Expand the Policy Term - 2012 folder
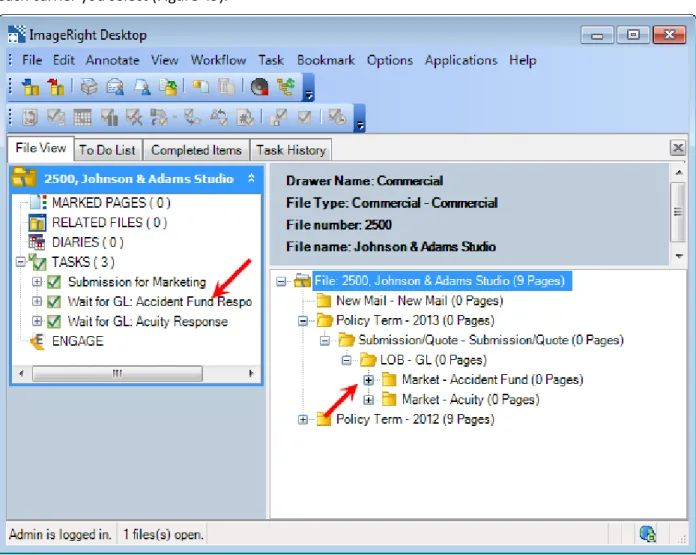Image resolution: width=696 pixels, height=555 pixels. coord(303,419)
